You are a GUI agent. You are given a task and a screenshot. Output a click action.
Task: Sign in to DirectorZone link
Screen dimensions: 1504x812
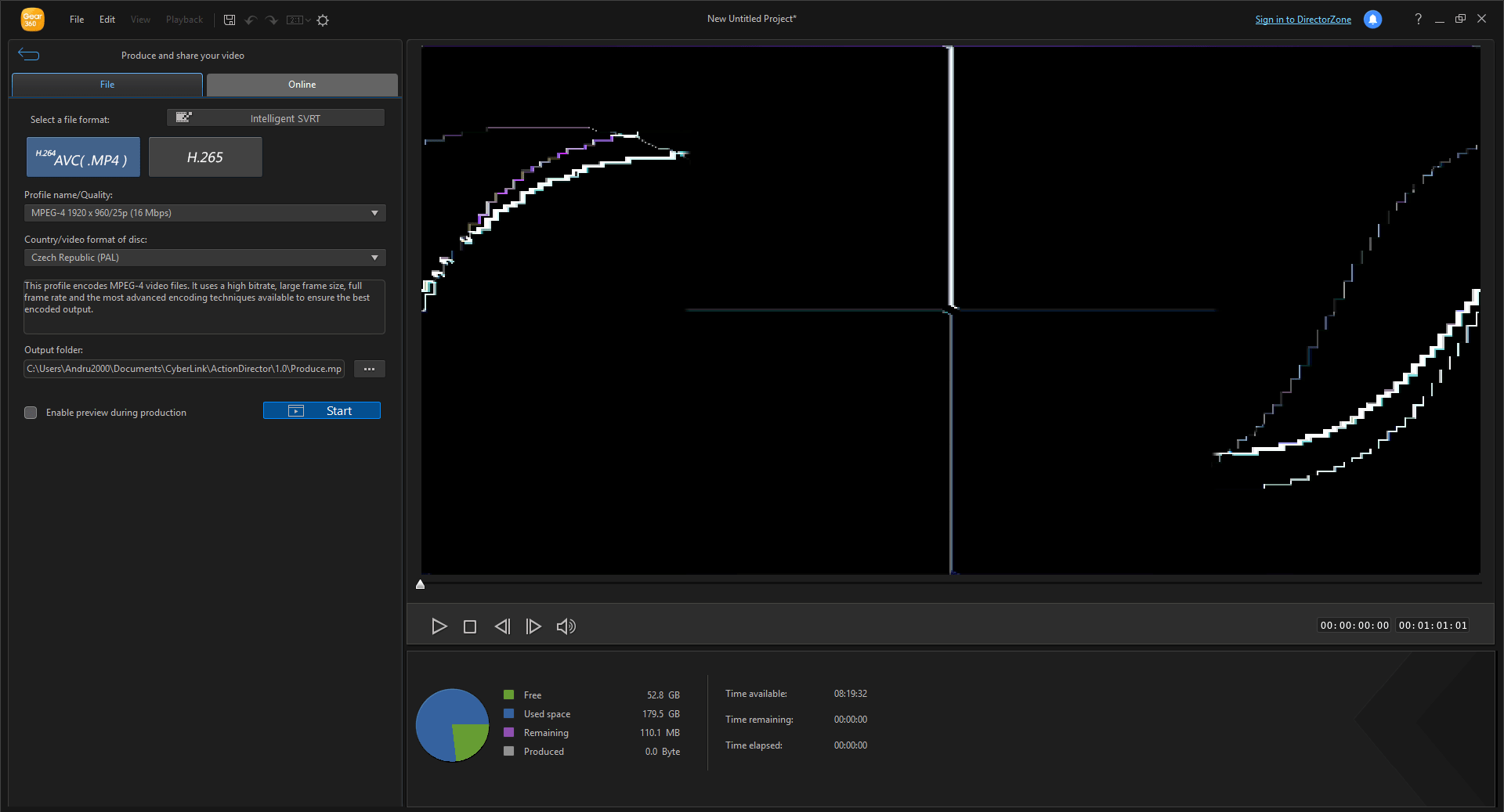1303,20
